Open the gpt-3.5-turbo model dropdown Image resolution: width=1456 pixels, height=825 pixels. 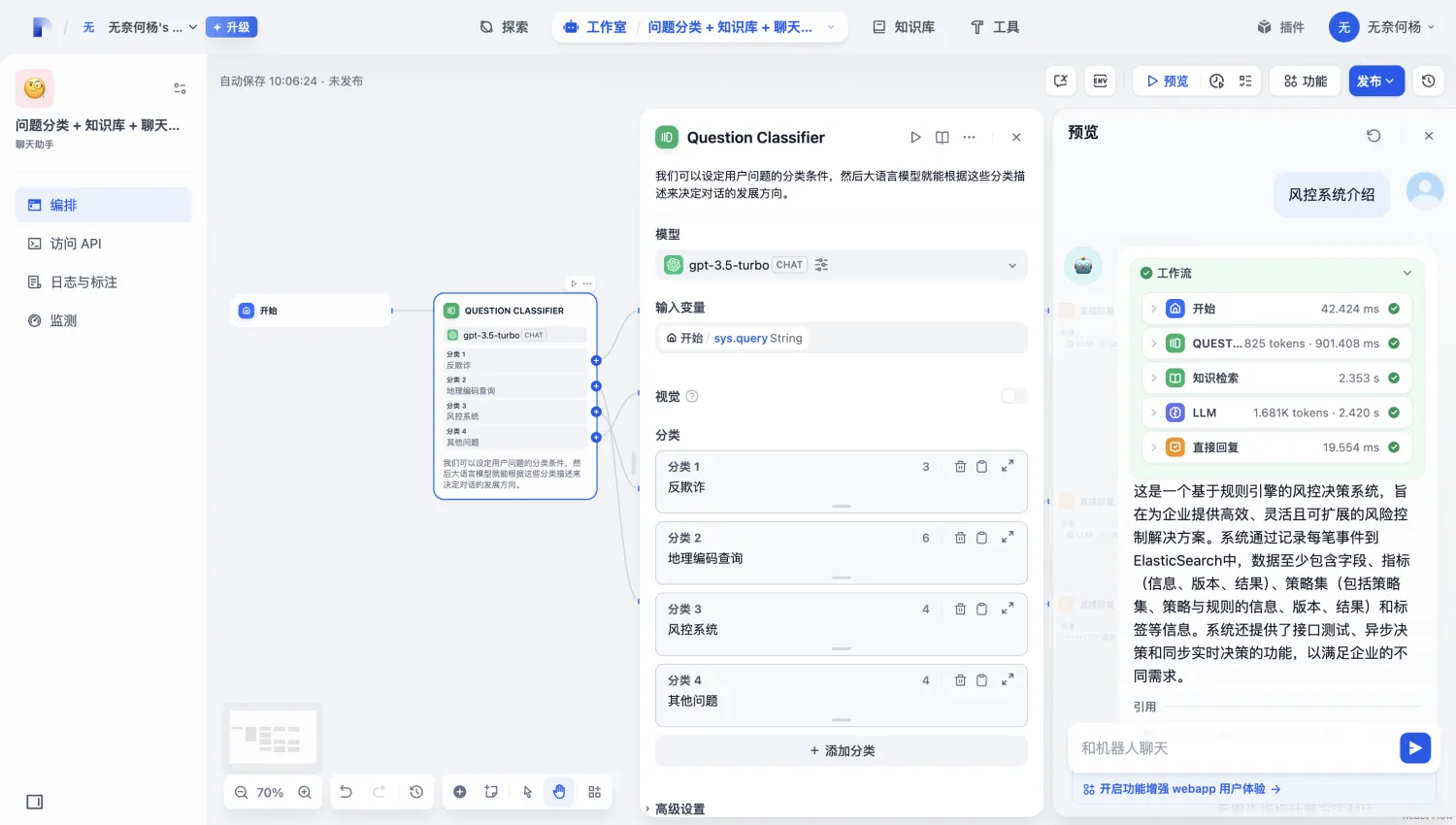(1010, 264)
